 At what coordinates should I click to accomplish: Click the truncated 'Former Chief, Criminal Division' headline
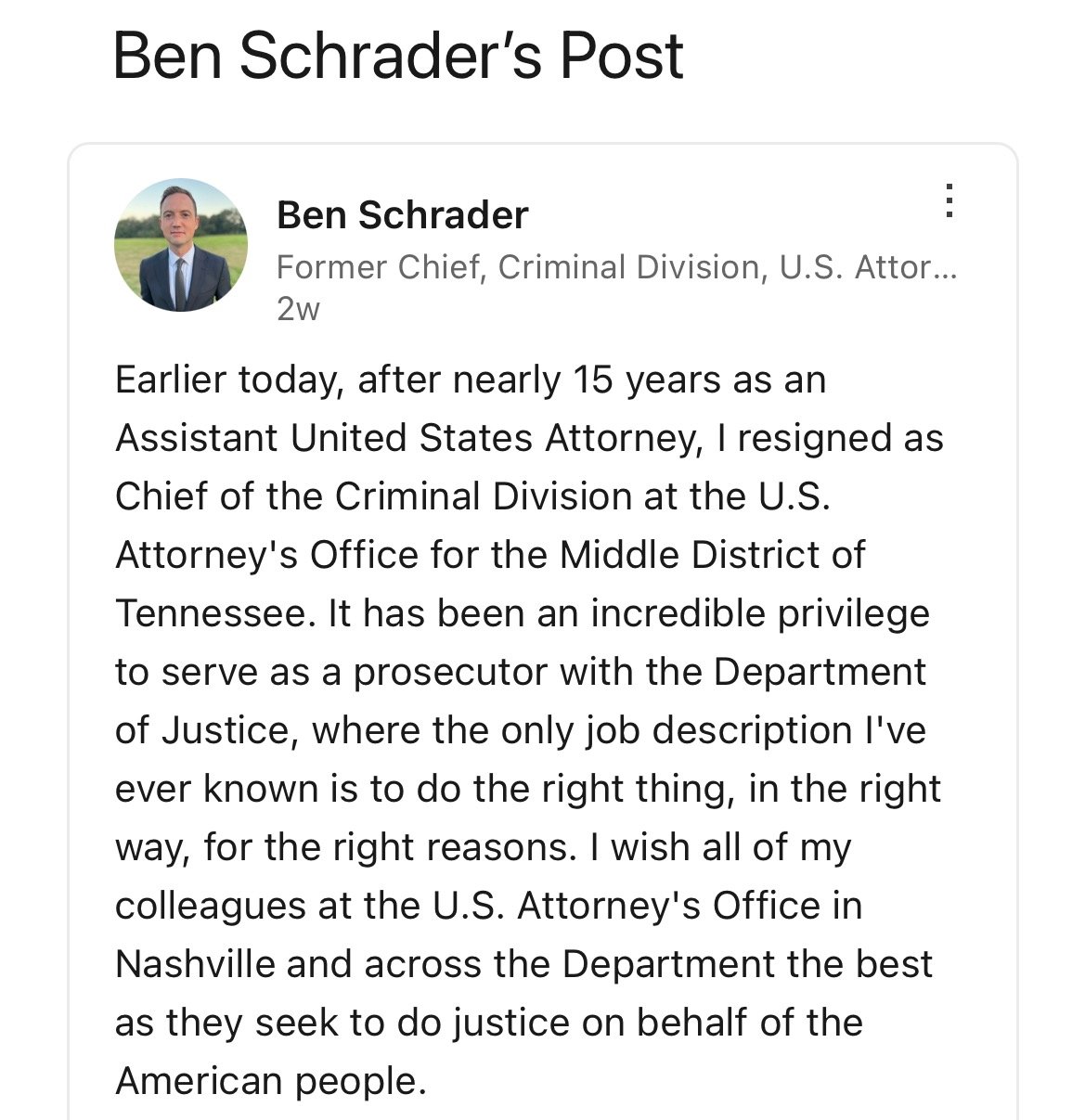pos(616,267)
